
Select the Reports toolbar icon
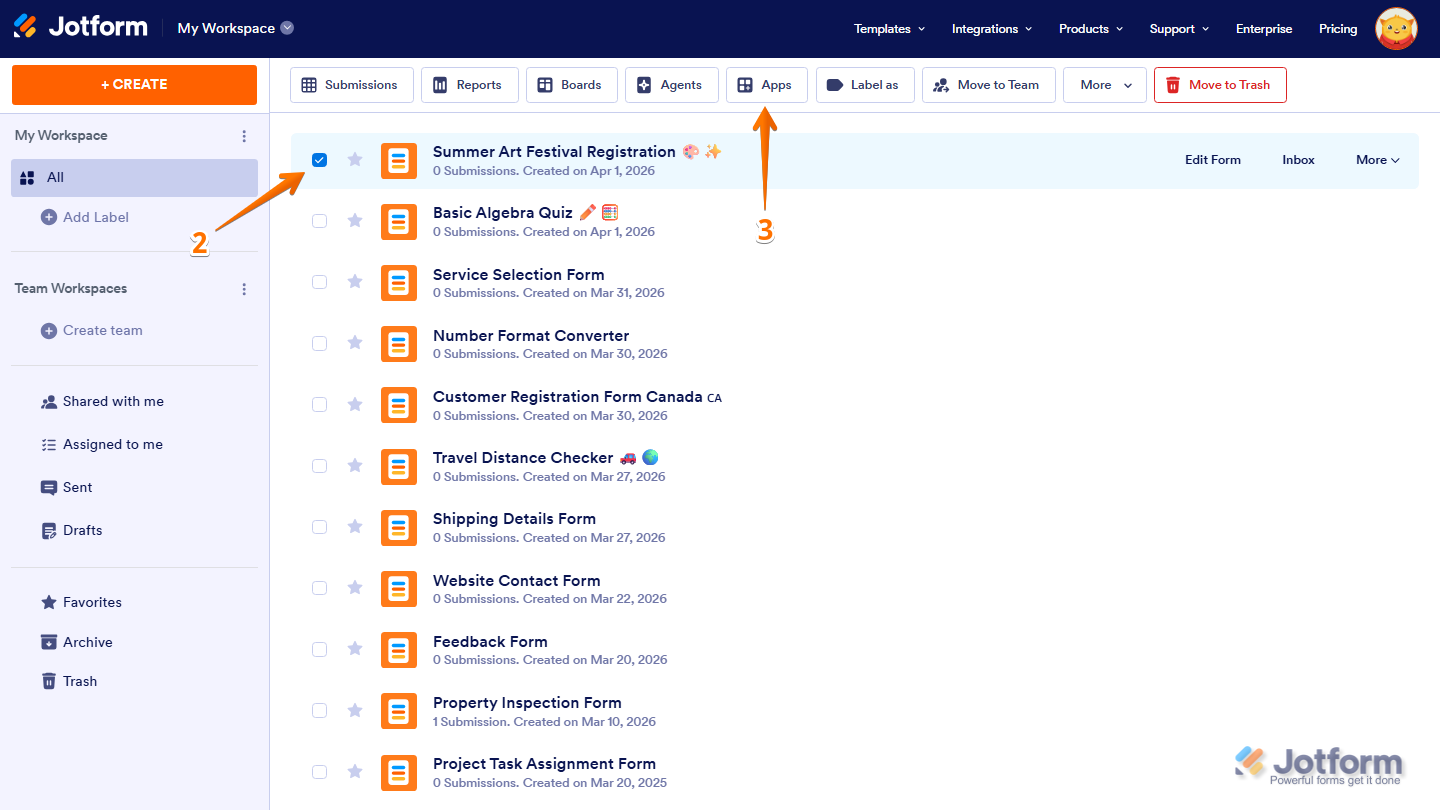[469, 85]
